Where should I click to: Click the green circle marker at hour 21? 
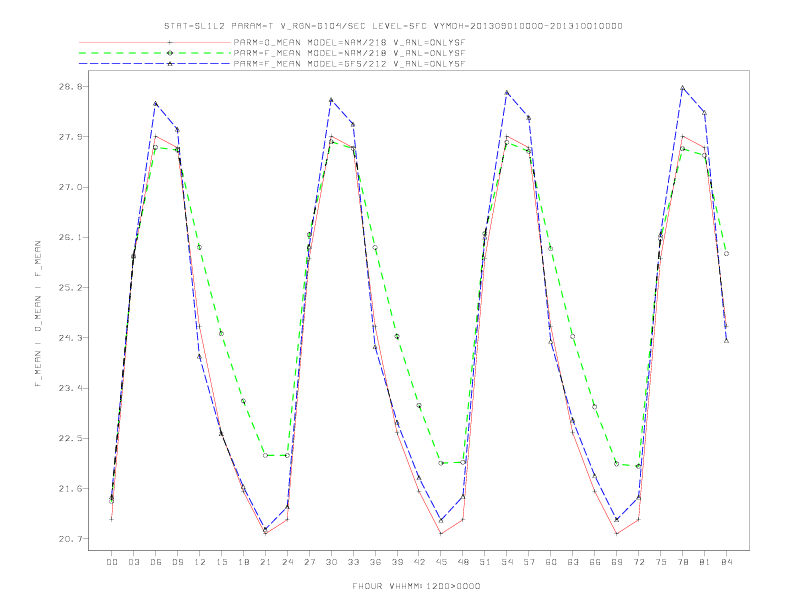tap(265, 455)
